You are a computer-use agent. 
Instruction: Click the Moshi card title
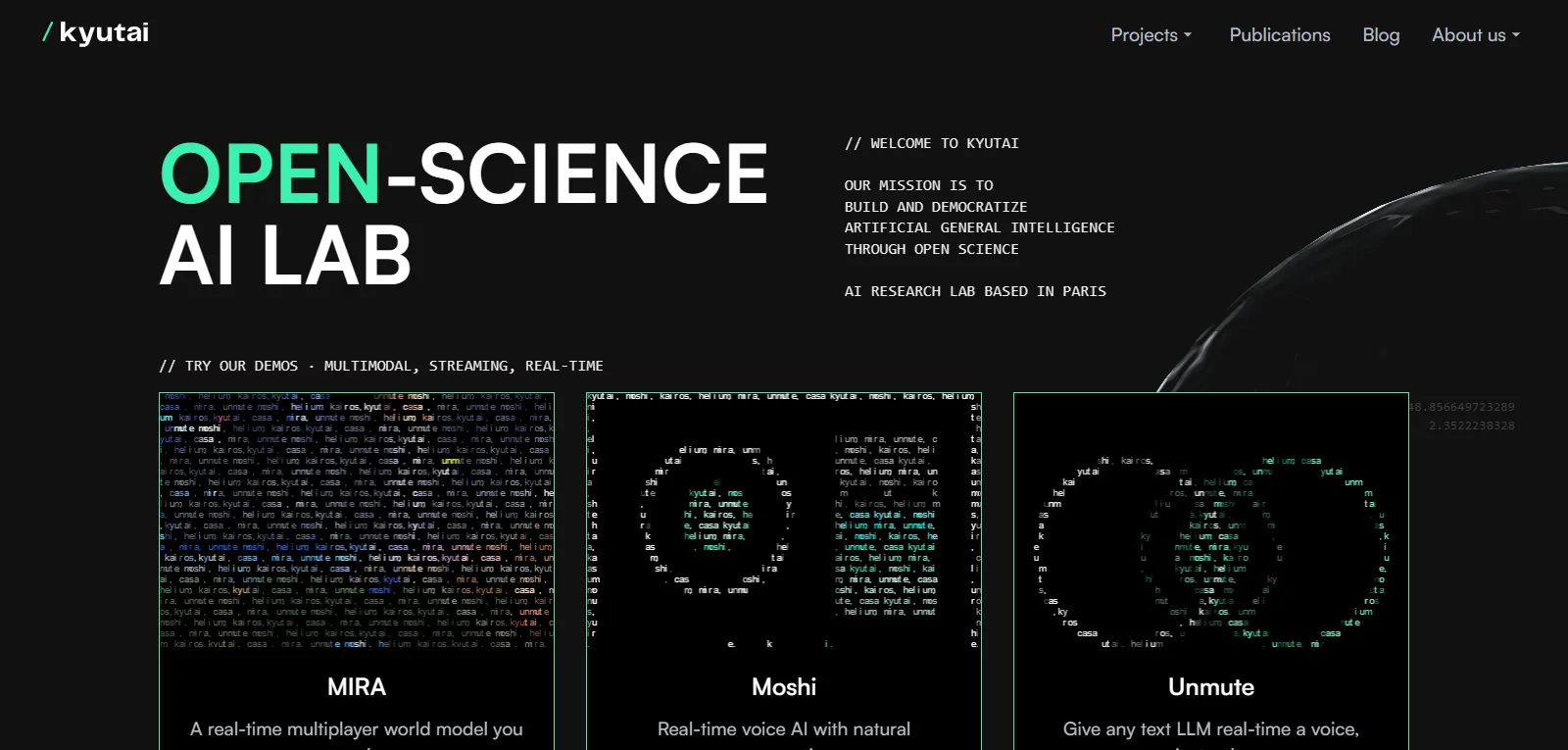[784, 687]
